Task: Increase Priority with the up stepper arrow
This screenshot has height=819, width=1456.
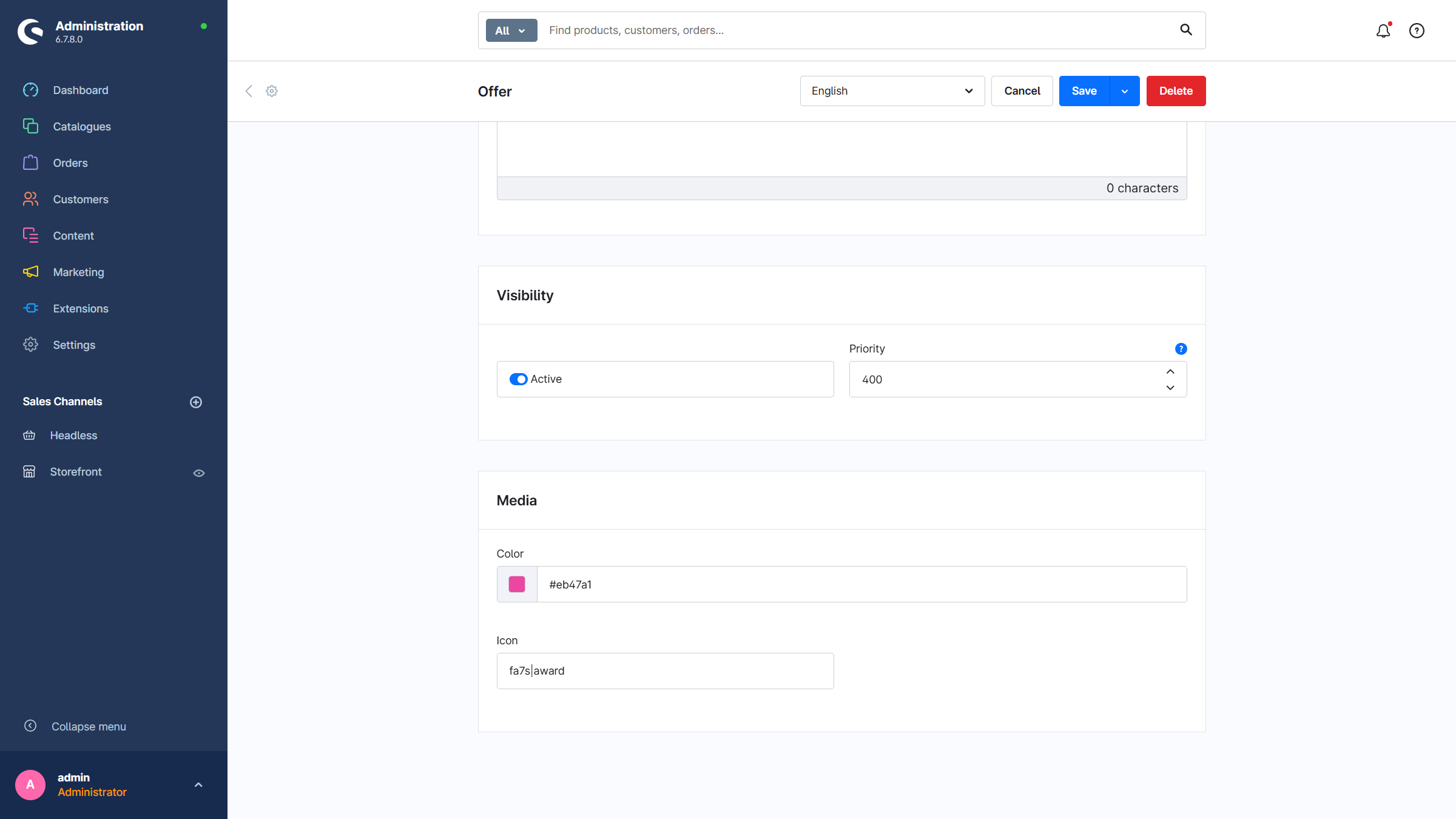Action: point(1170,371)
